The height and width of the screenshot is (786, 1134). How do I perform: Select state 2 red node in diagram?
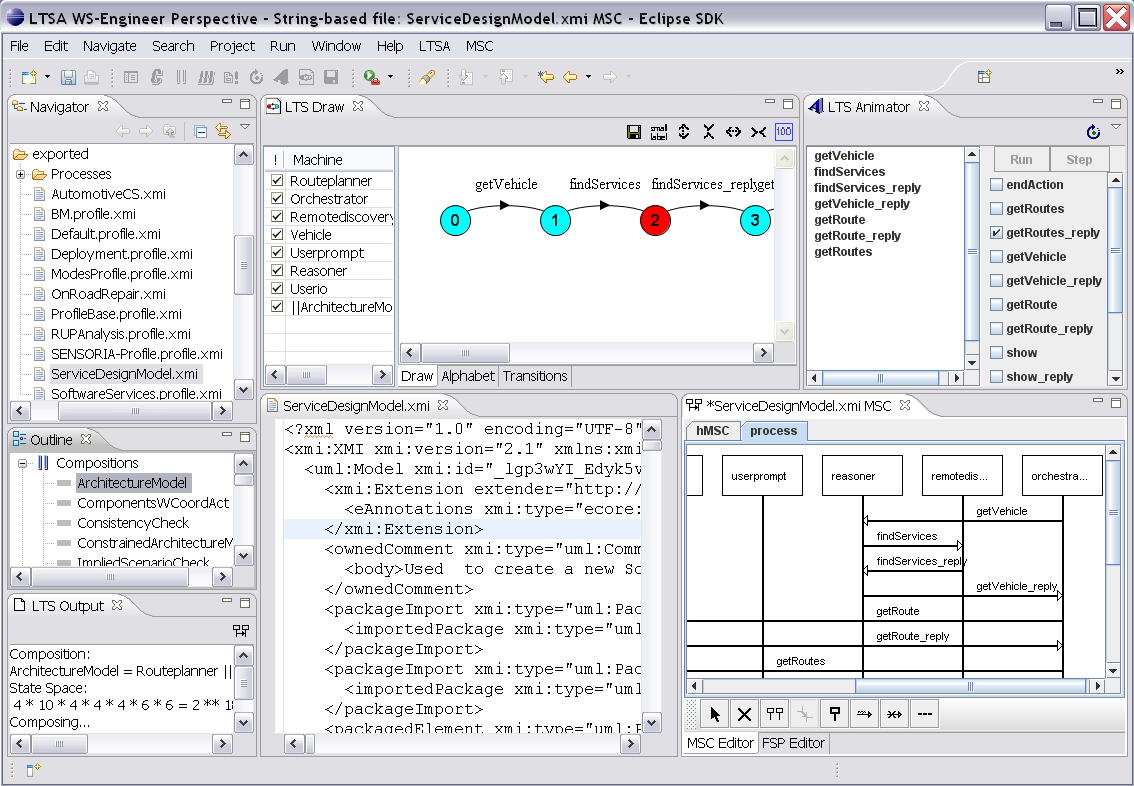(654, 221)
